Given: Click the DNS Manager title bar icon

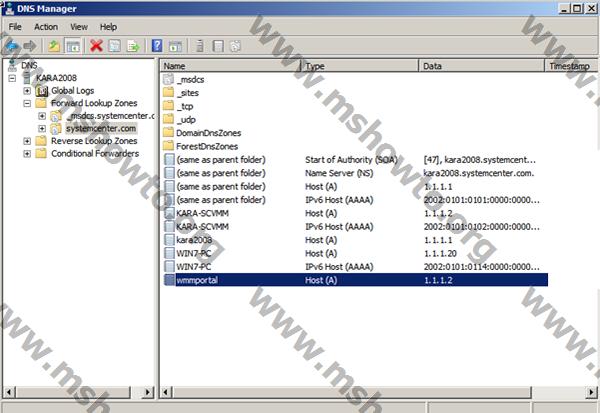Looking at the screenshot, I should click(x=9, y=8).
